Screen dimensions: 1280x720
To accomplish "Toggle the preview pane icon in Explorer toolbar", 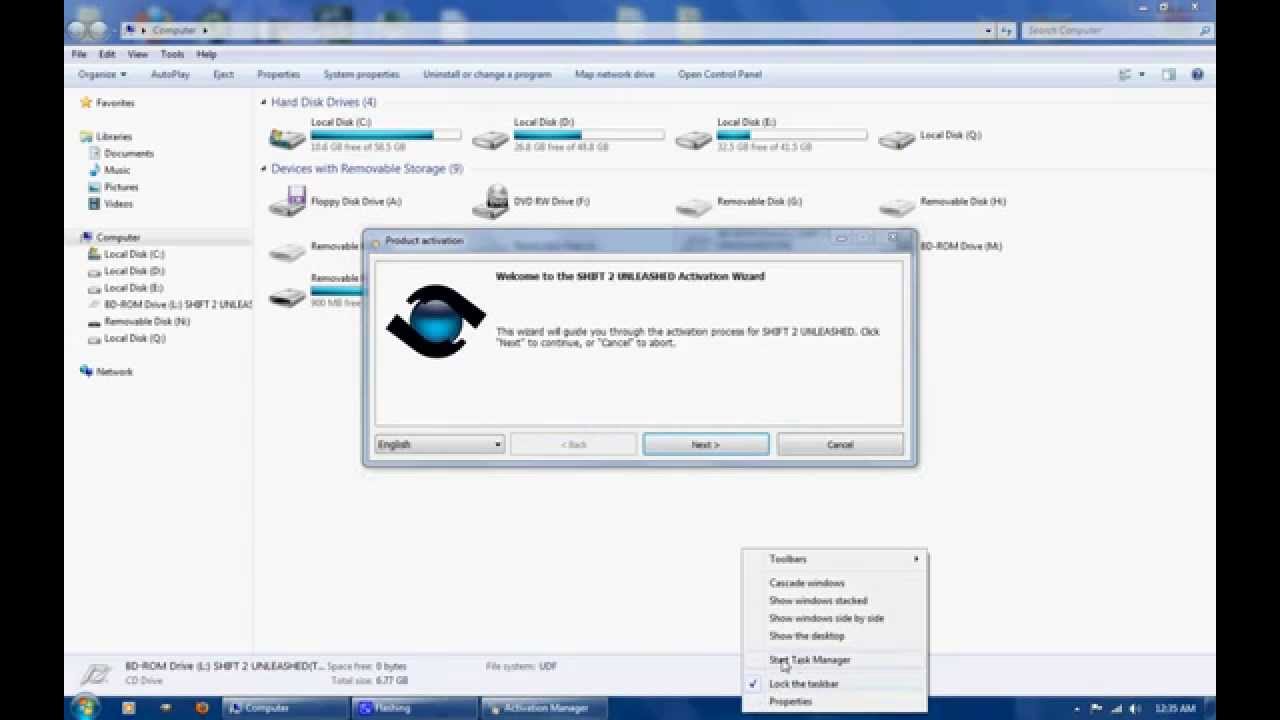I will point(1168,74).
